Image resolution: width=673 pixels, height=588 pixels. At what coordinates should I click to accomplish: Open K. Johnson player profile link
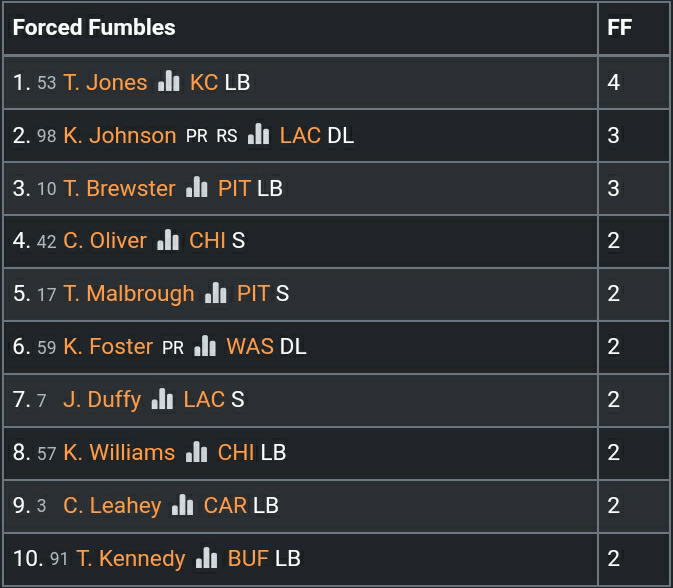[x=119, y=135]
